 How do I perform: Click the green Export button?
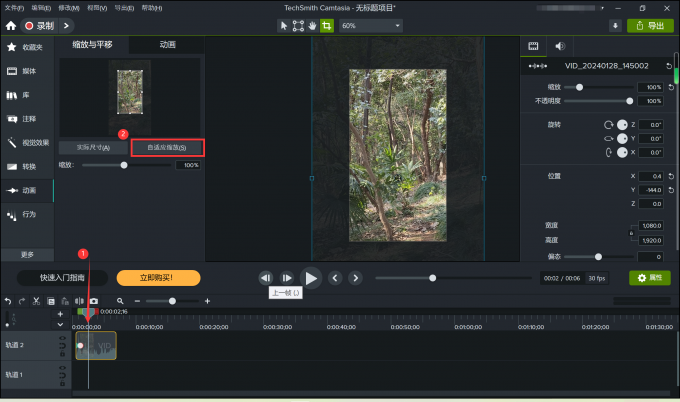(650, 26)
